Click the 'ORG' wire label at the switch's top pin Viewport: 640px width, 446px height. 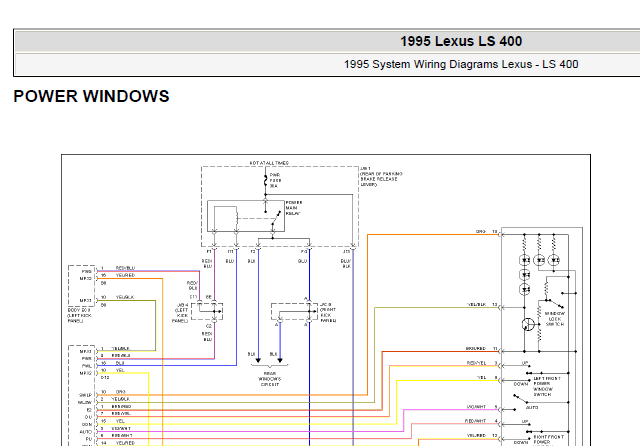click(x=481, y=231)
